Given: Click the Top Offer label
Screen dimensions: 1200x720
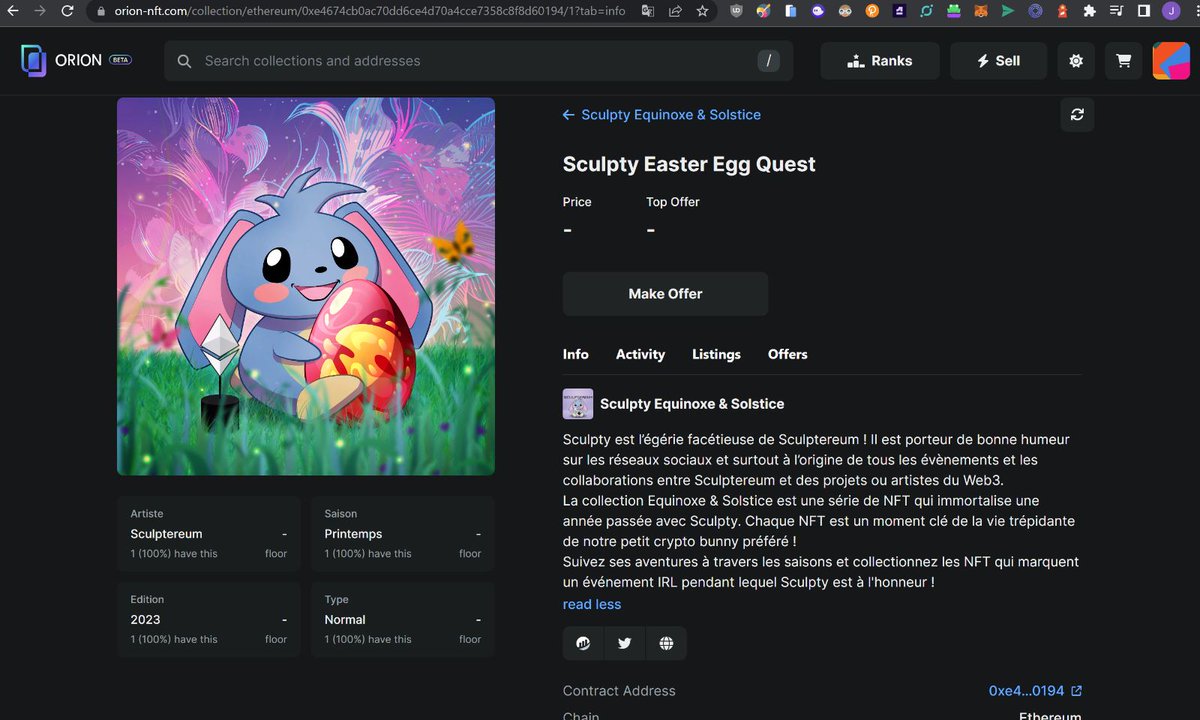Looking at the screenshot, I should pos(673,202).
